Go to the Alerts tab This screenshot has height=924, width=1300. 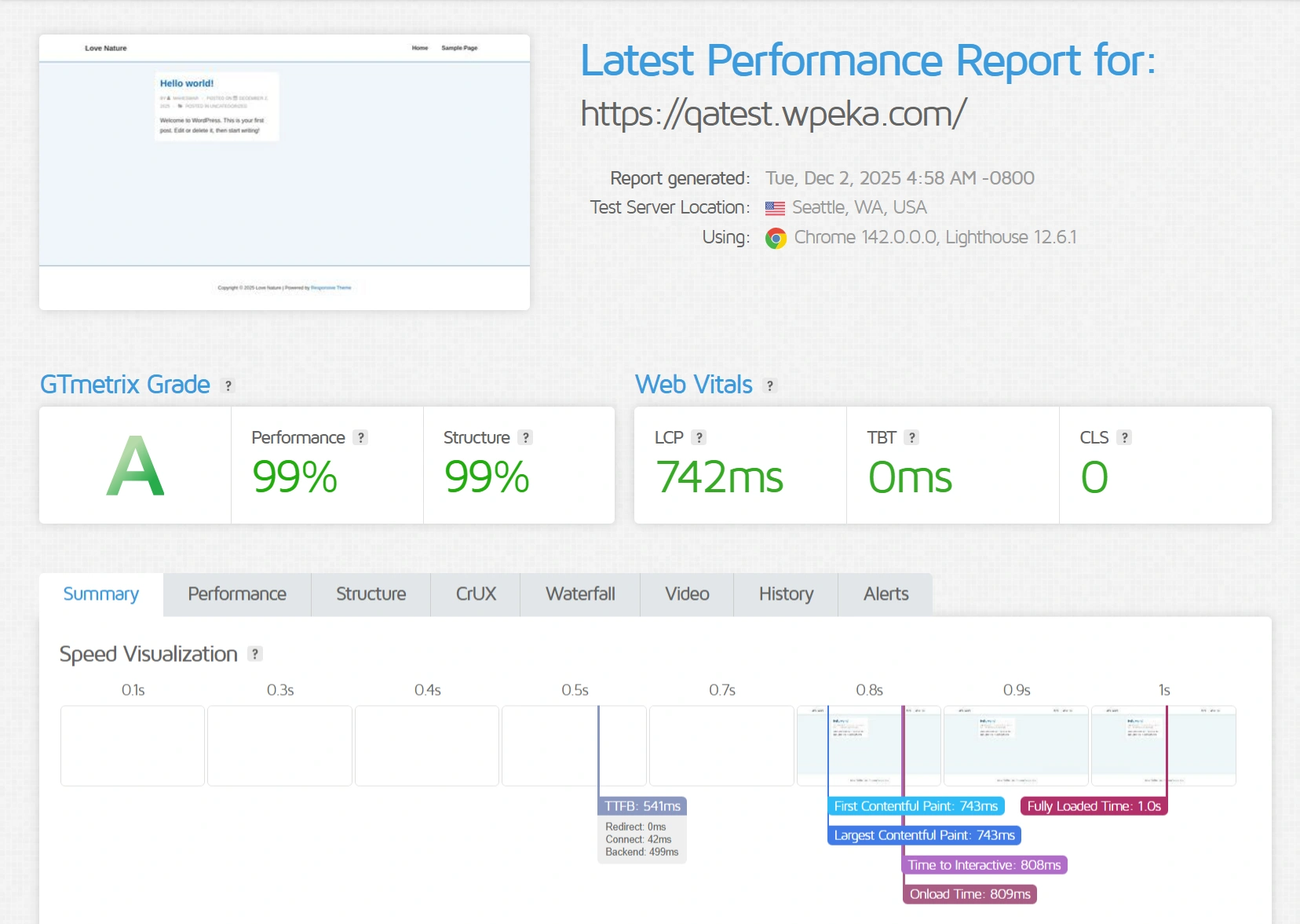point(886,594)
